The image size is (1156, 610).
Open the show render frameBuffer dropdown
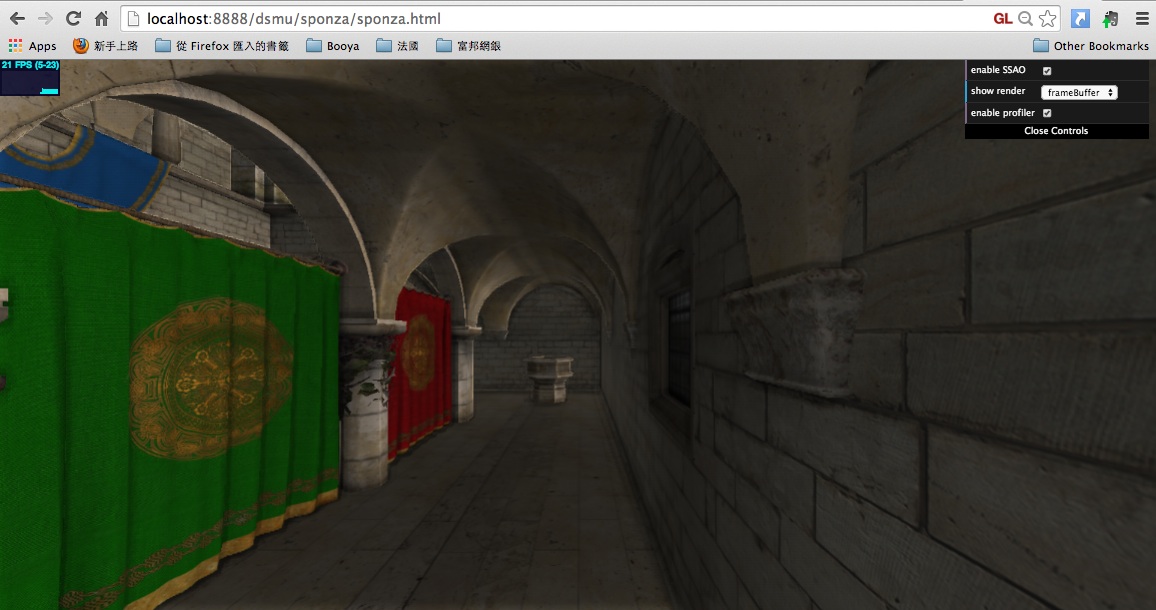click(x=1079, y=92)
